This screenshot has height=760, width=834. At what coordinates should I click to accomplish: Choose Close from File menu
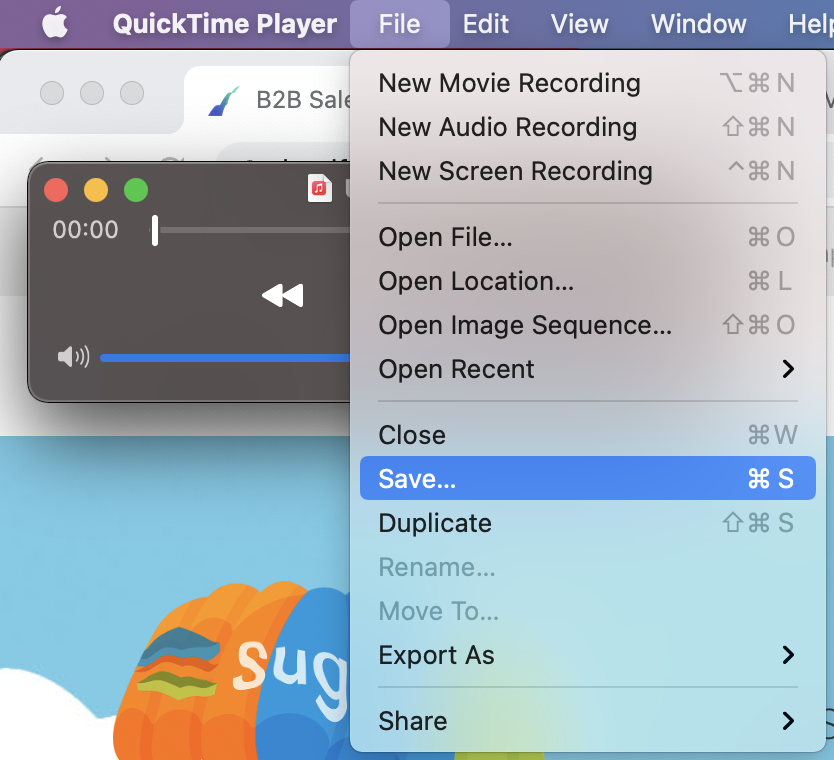tap(588, 435)
